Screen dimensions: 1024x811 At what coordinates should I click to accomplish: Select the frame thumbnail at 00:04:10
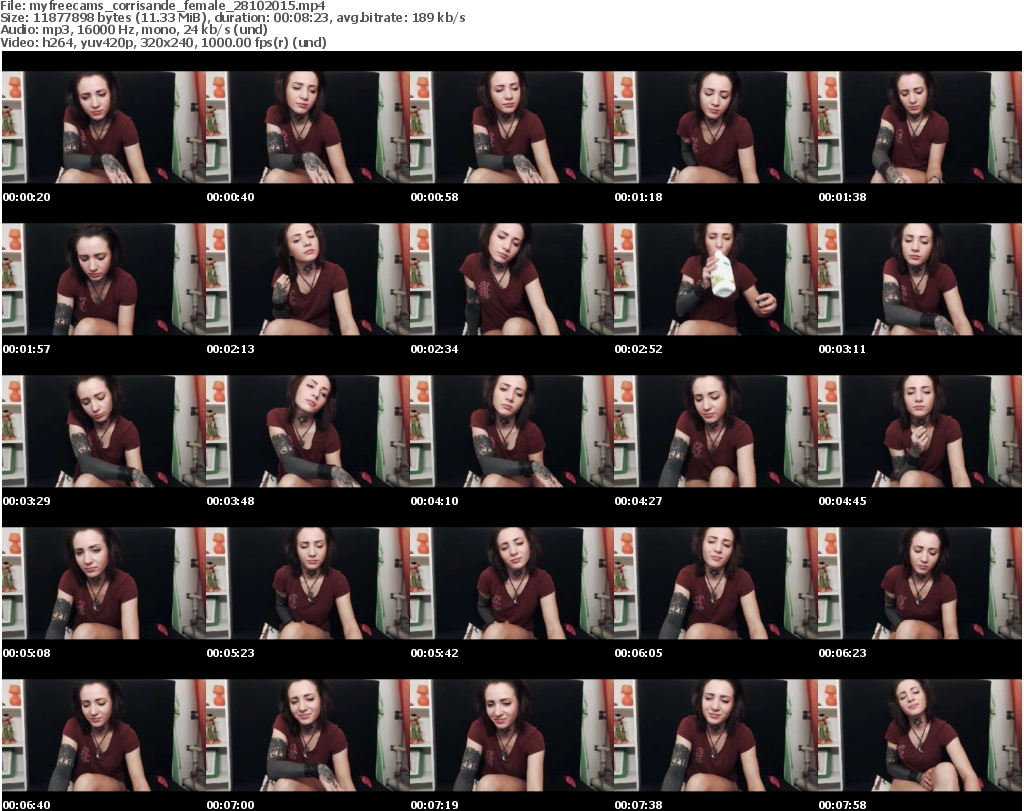512,432
